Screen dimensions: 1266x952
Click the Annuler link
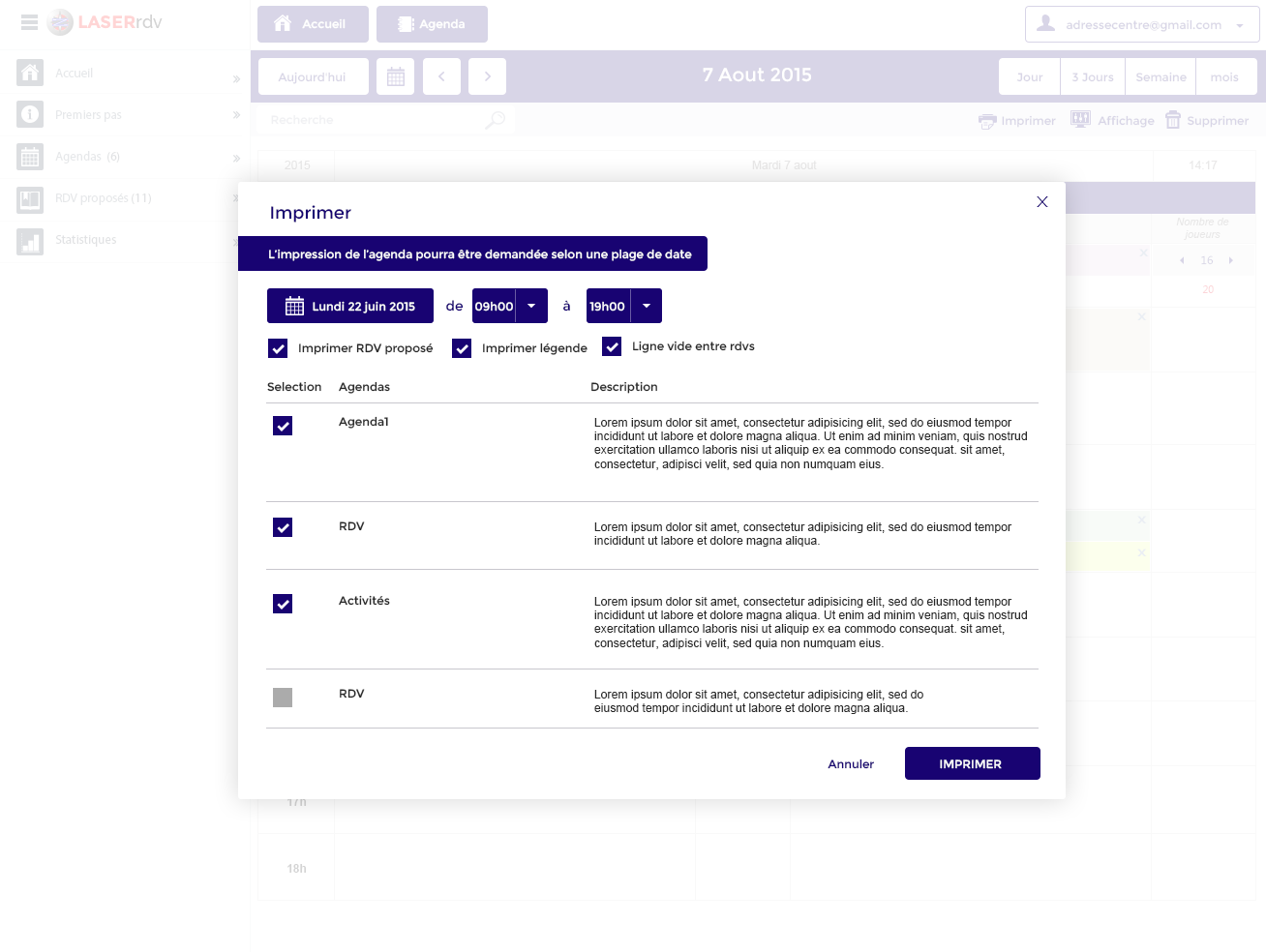click(x=851, y=764)
